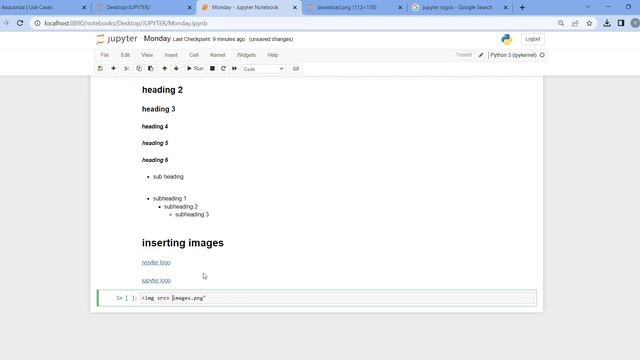Move selected cell down arrow
Screen dimensions: 640x360
[176, 69]
